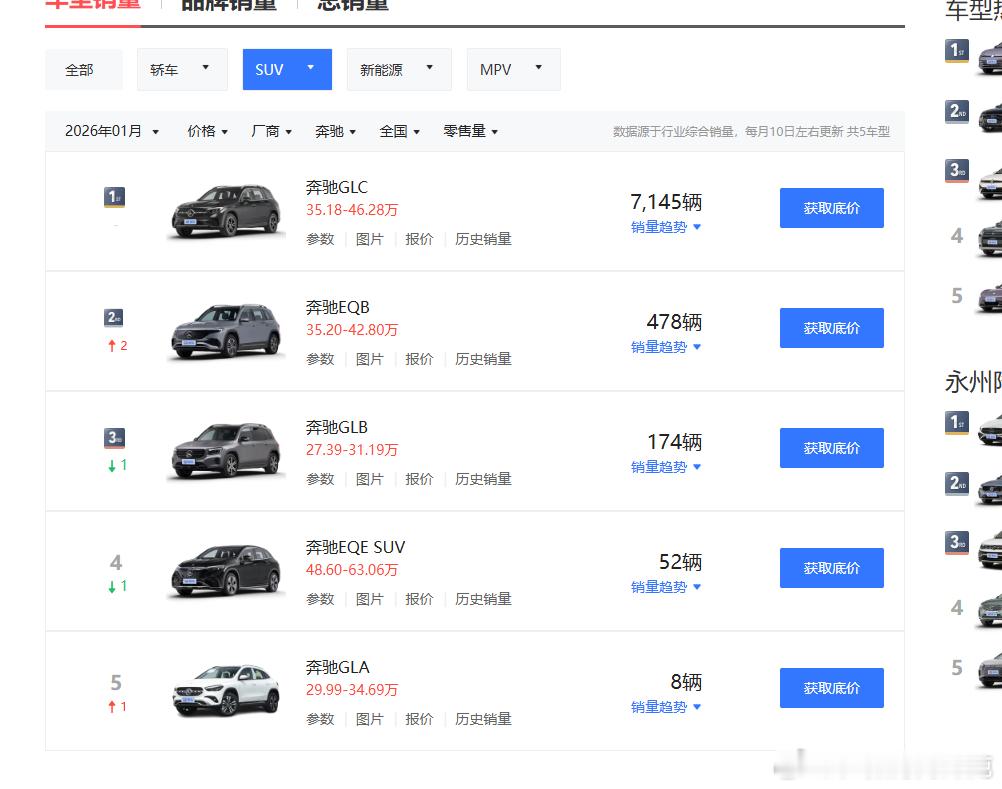This screenshot has height=789, width=1002.
Task: Select the 全部 filter tab
Action: pyautogui.click(x=83, y=70)
